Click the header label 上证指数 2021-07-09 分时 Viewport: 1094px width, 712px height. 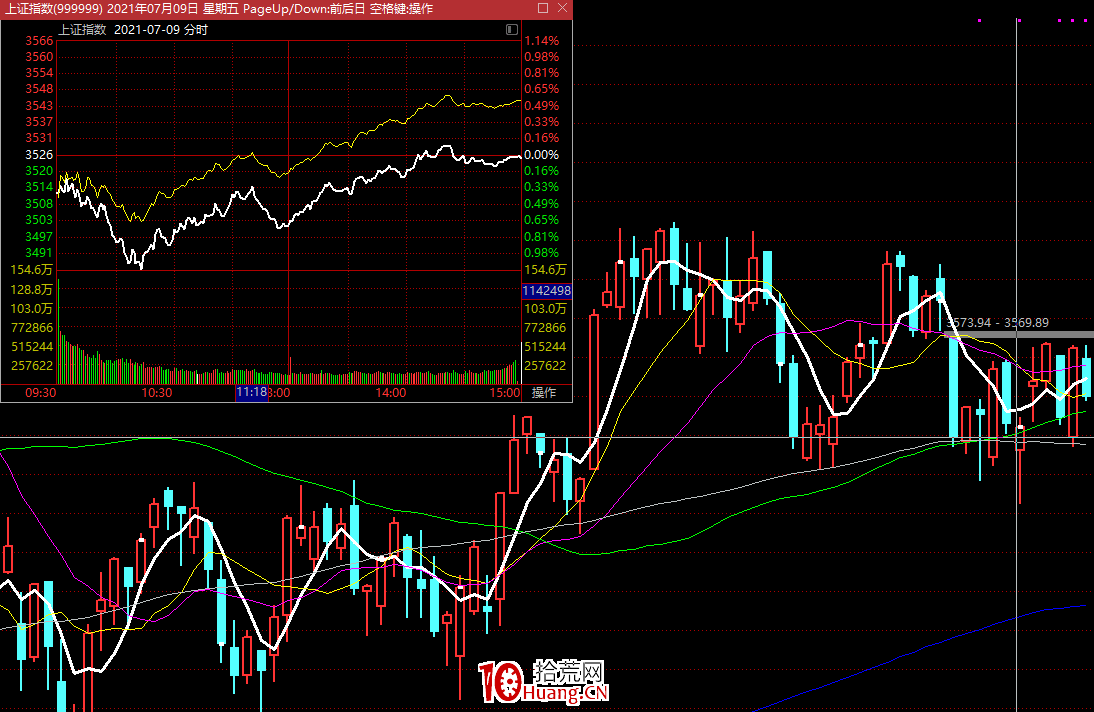click(133, 30)
